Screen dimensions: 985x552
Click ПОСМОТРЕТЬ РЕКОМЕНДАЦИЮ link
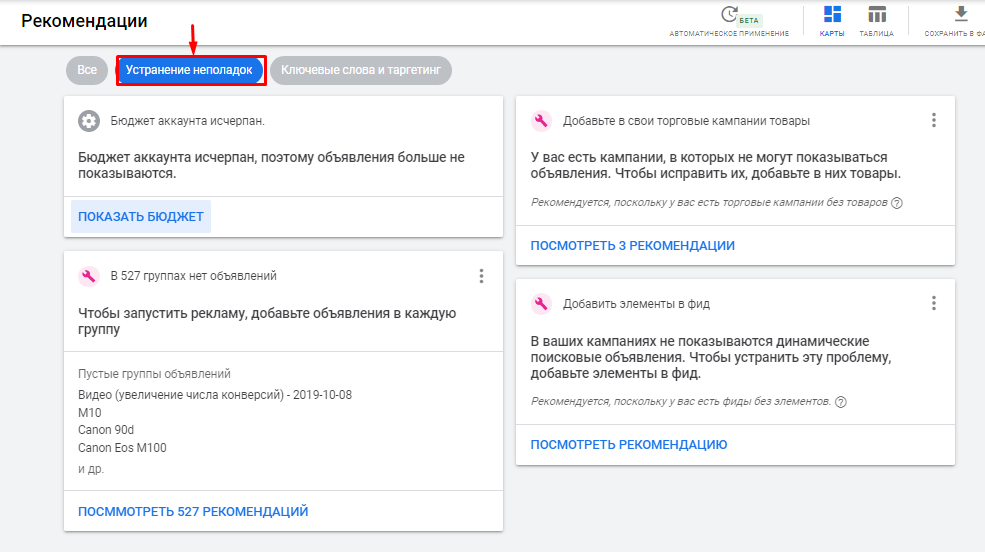pyautogui.click(x=629, y=445)
